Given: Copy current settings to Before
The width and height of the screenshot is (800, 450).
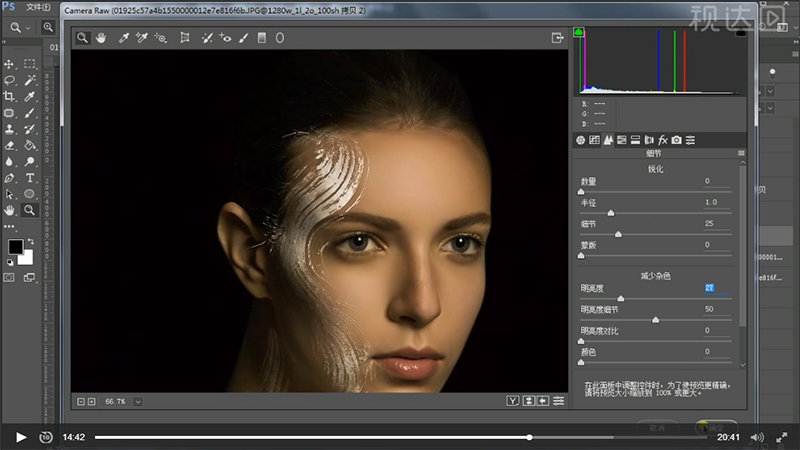Looking at the screenshot, I should coord(543,401).
